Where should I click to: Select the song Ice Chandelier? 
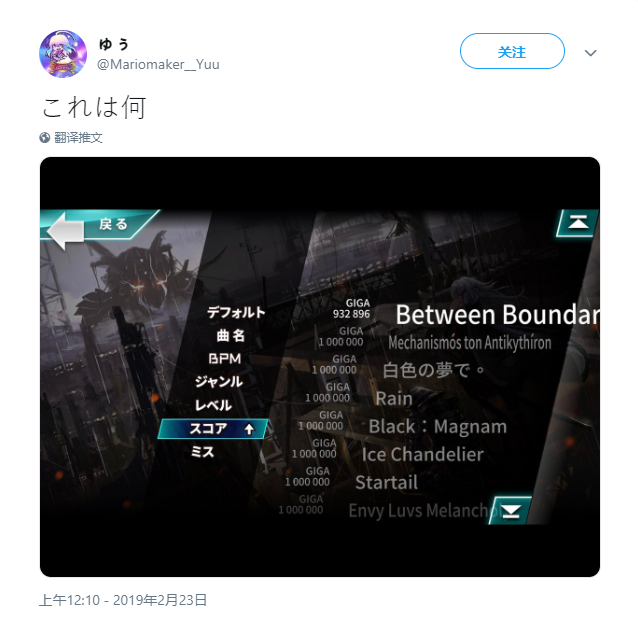pos(423,454)
